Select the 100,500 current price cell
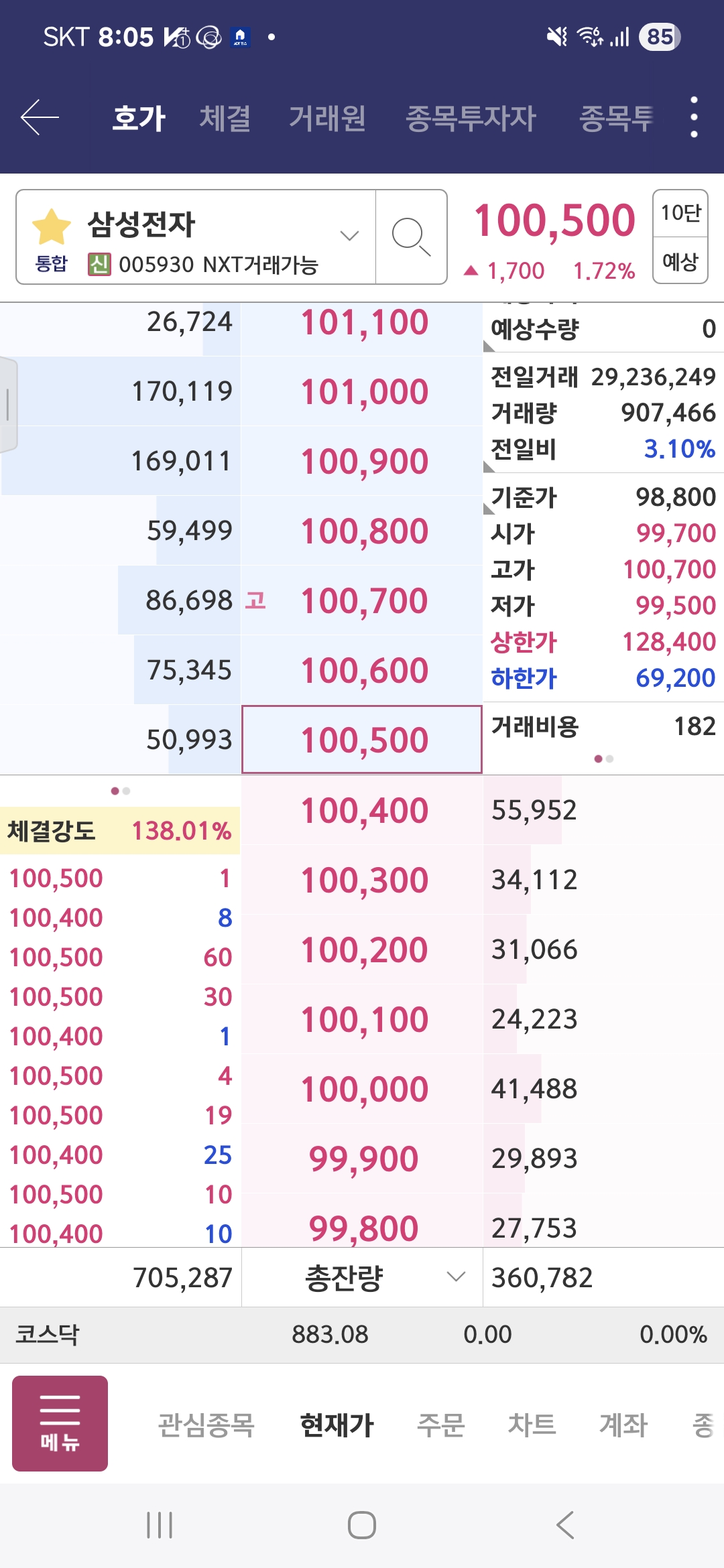 point(362,740)
